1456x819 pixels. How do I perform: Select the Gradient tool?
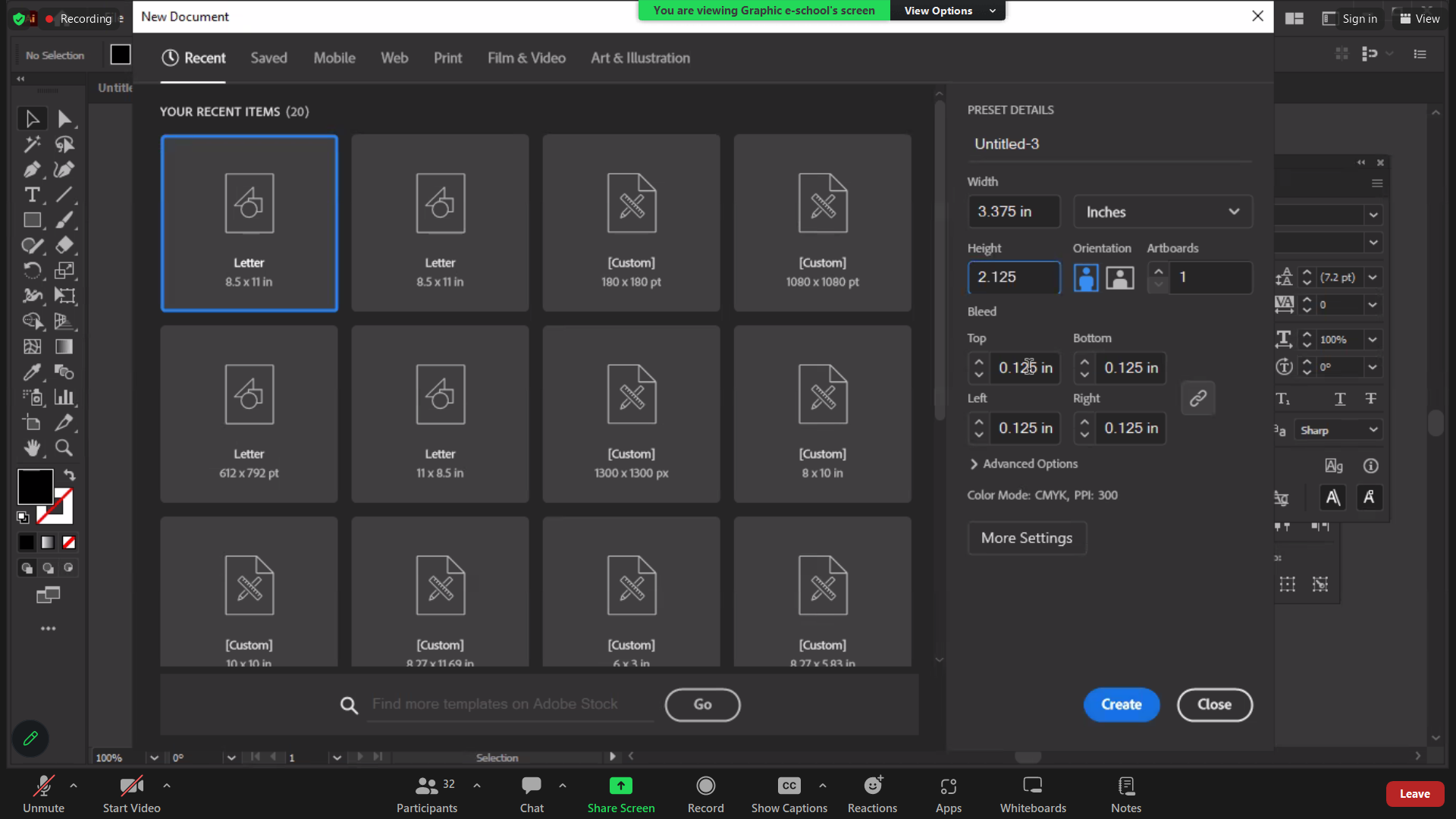click(x=64, y=347)
